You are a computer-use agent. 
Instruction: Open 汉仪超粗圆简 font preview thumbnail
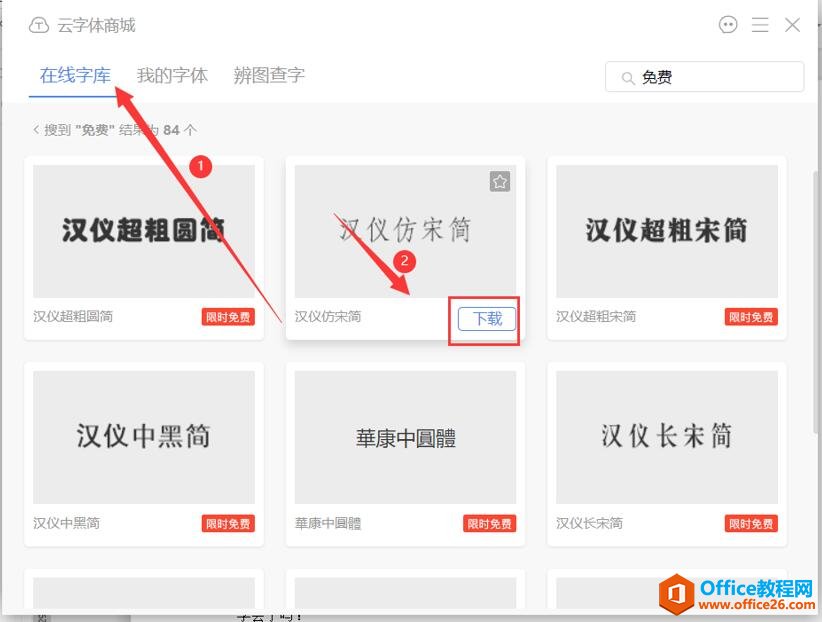point(144,231)
